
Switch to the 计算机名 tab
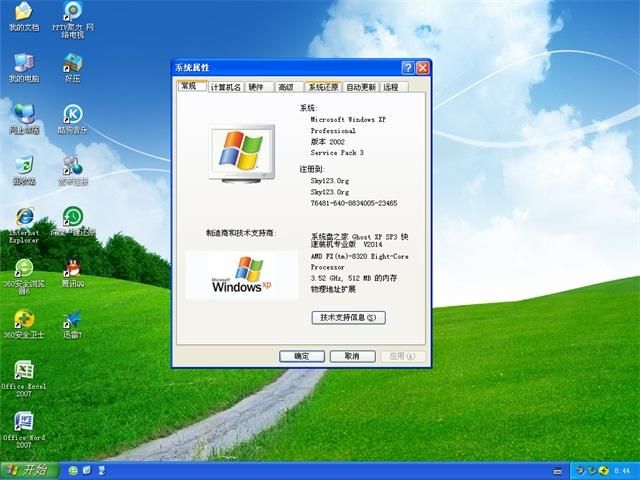point(226,87)
